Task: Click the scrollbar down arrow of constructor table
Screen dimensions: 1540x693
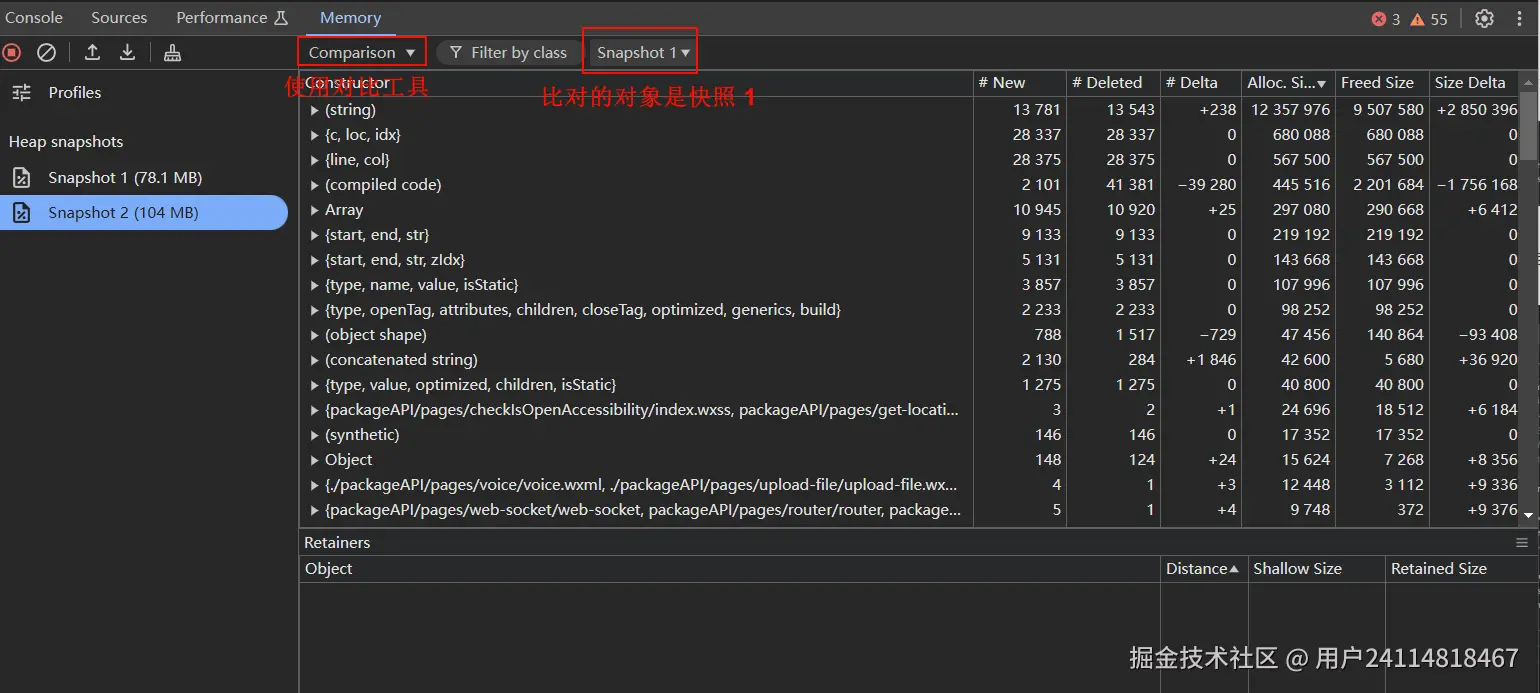Action: (x=1528, y=514)
